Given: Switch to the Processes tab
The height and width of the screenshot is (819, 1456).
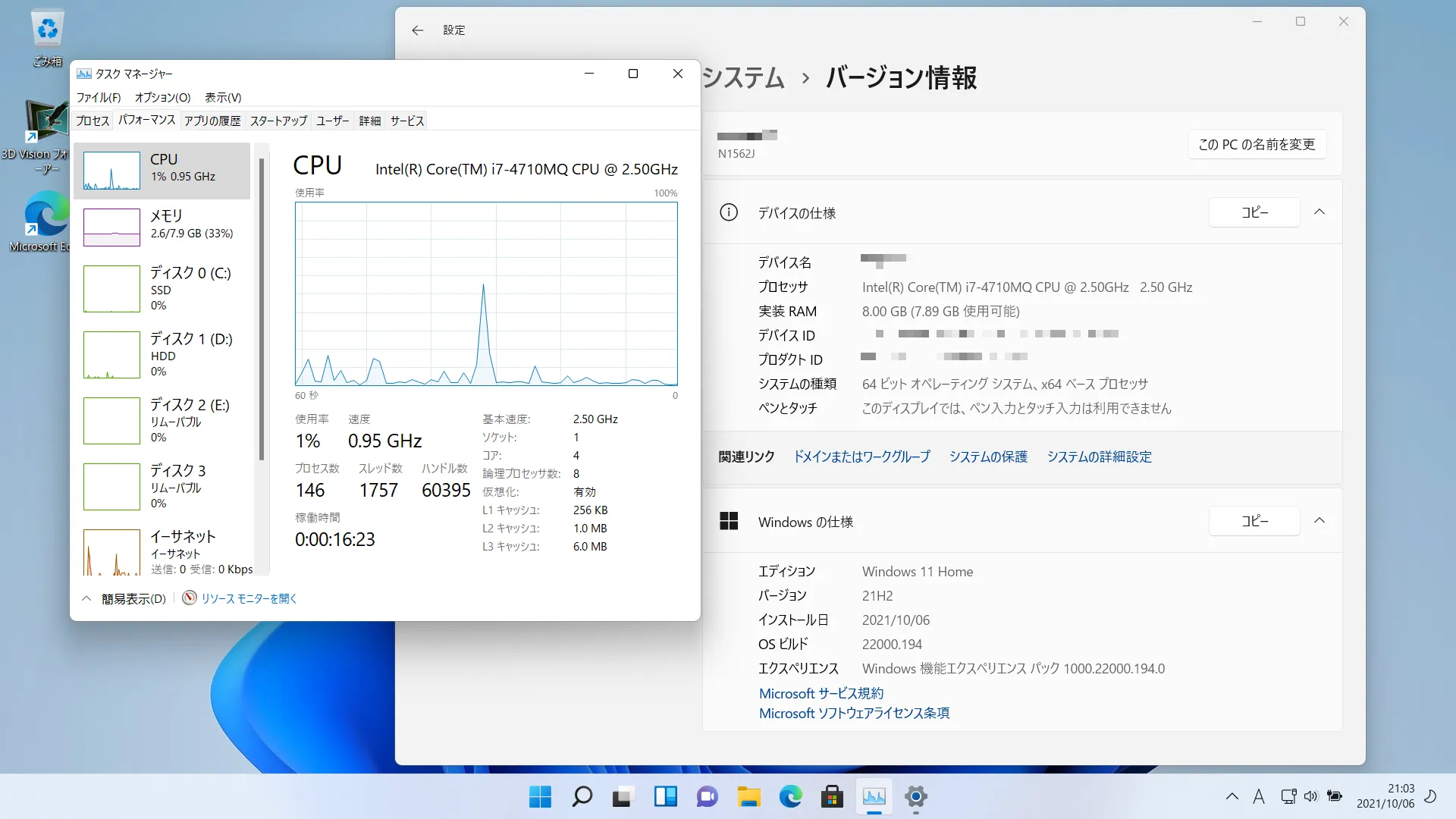Looking at the screenshot, I should [x=93, y=121].
